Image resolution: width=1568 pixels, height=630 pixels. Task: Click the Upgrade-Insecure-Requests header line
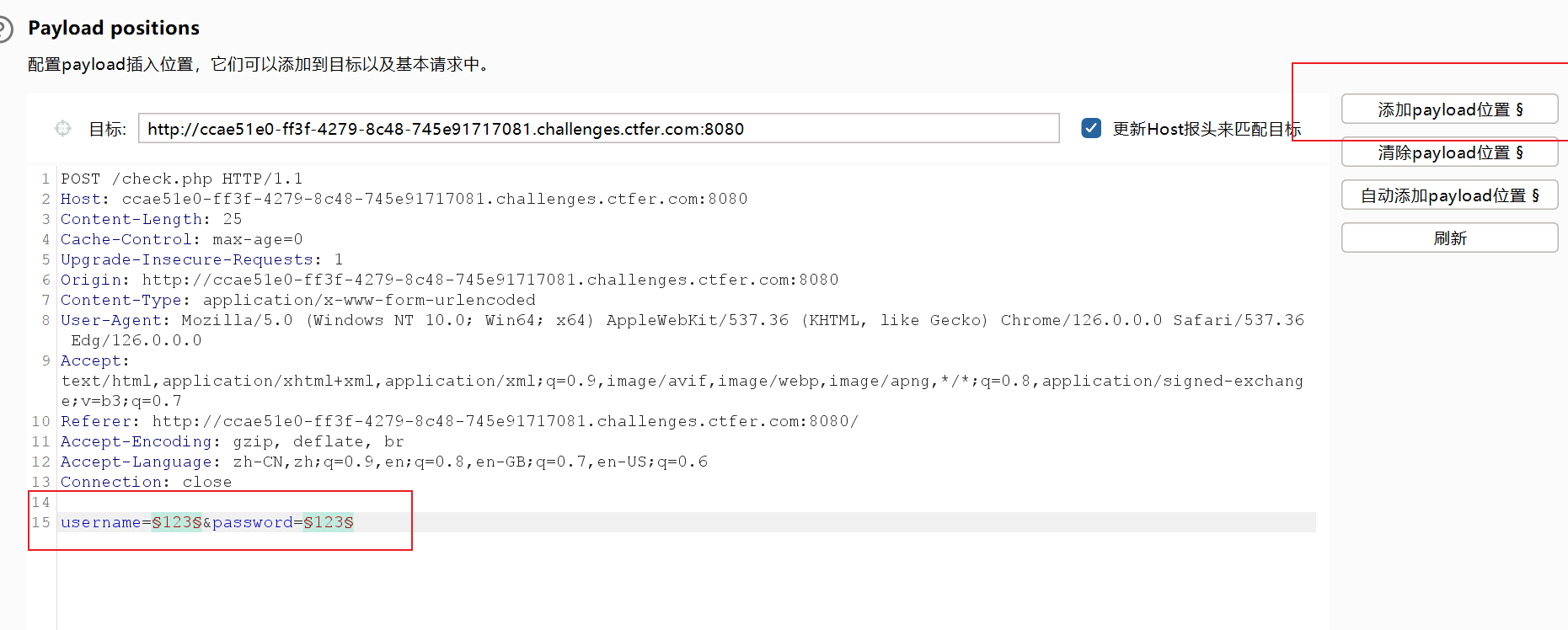(x=201, y=259)
